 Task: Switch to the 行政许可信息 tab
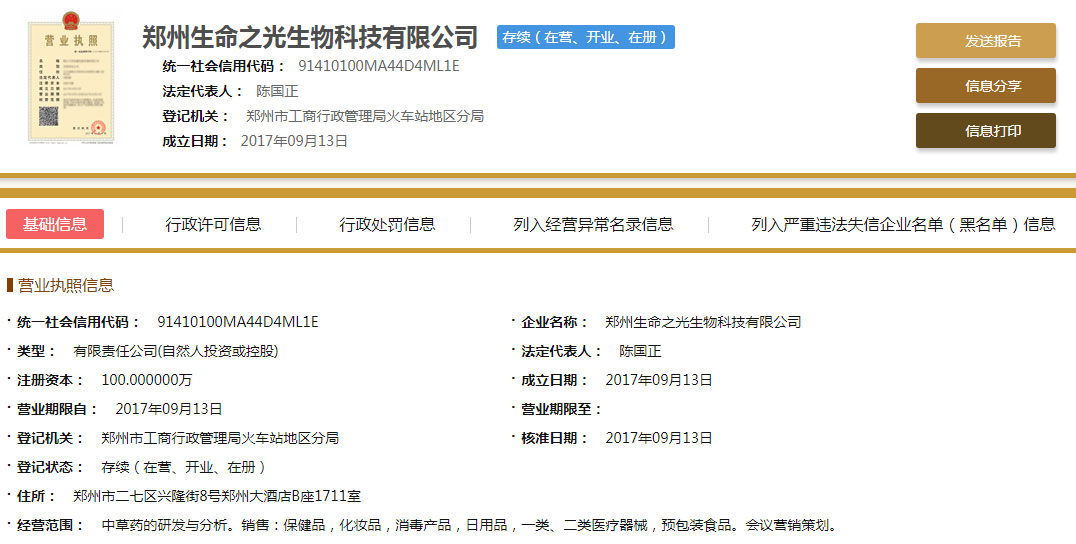tap(213, 224)
